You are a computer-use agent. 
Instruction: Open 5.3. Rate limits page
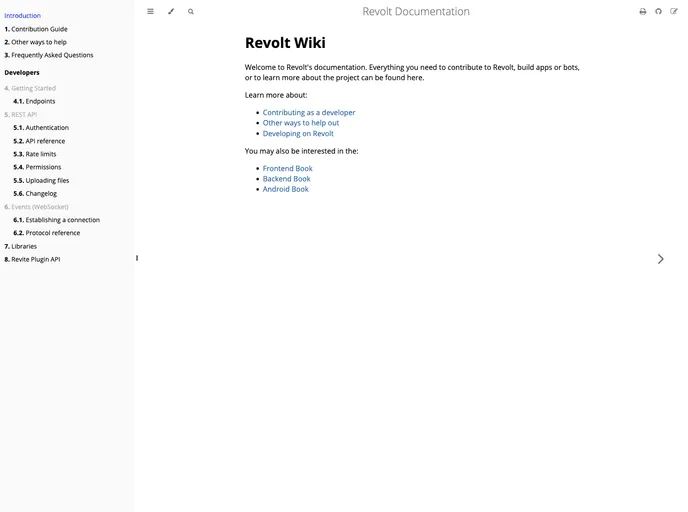tap(35, 154)
